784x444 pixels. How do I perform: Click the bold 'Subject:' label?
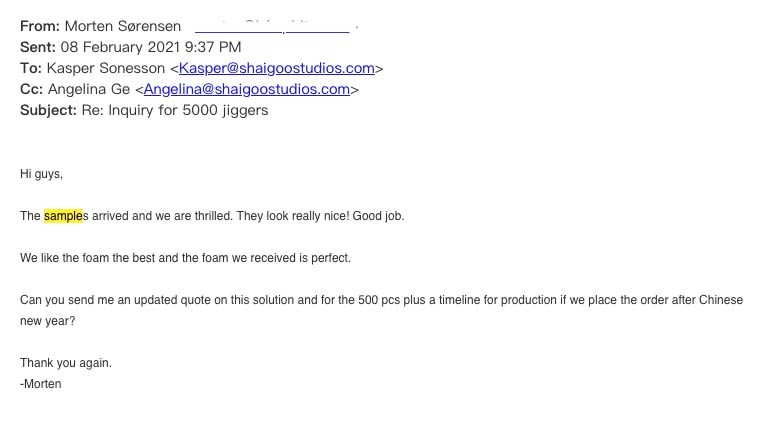(x=48, y=110)
